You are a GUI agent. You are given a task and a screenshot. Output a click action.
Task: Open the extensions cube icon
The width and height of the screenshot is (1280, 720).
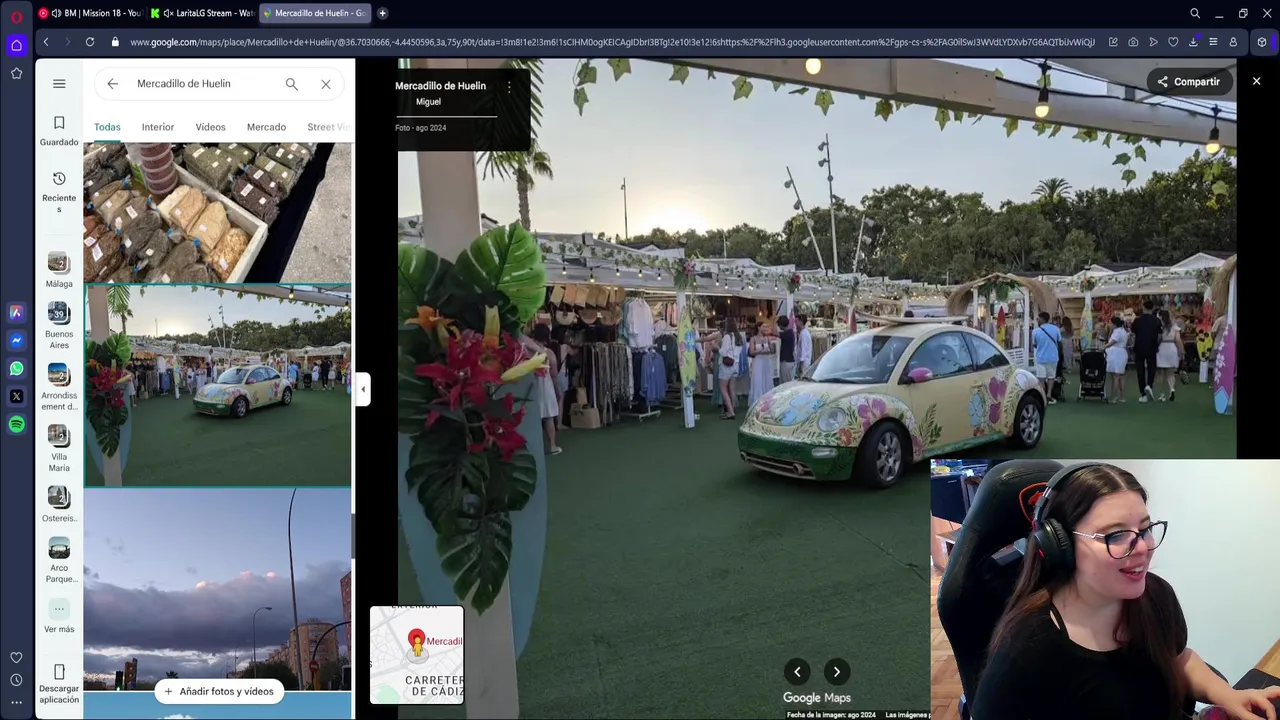[1262, 42]
